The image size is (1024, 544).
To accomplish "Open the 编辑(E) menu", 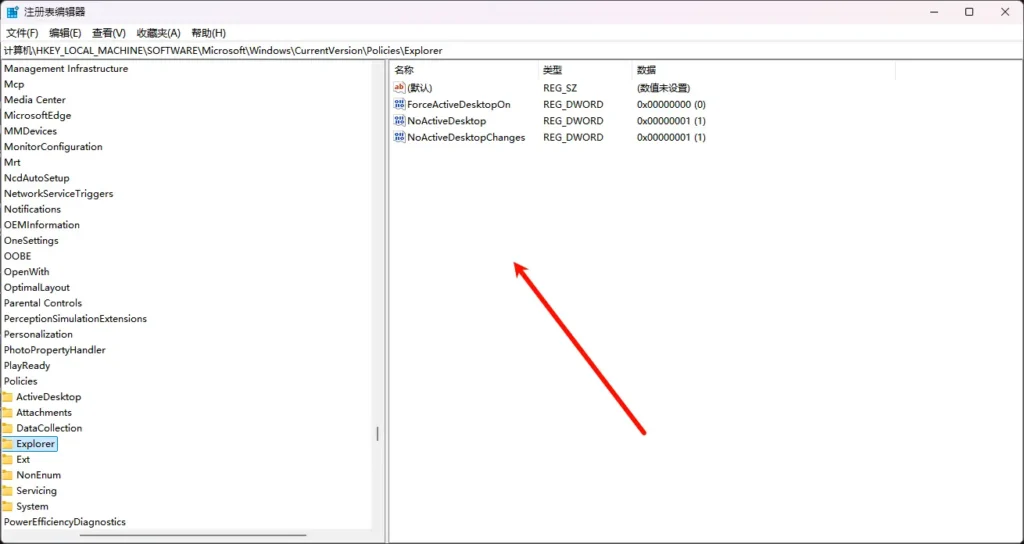I will tap(65, 33).
